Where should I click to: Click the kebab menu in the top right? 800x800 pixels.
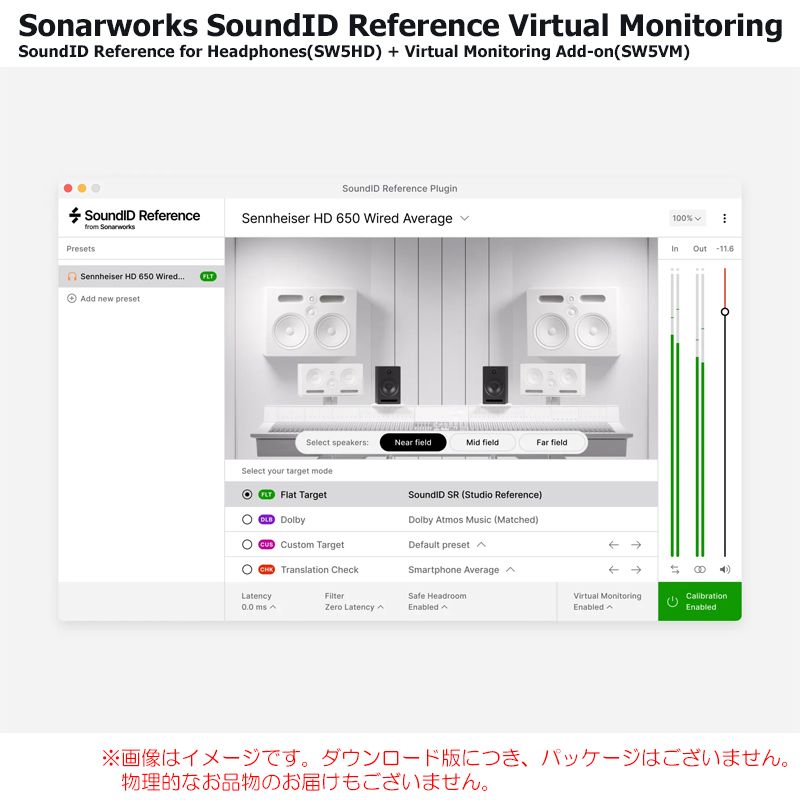[725, 218]
